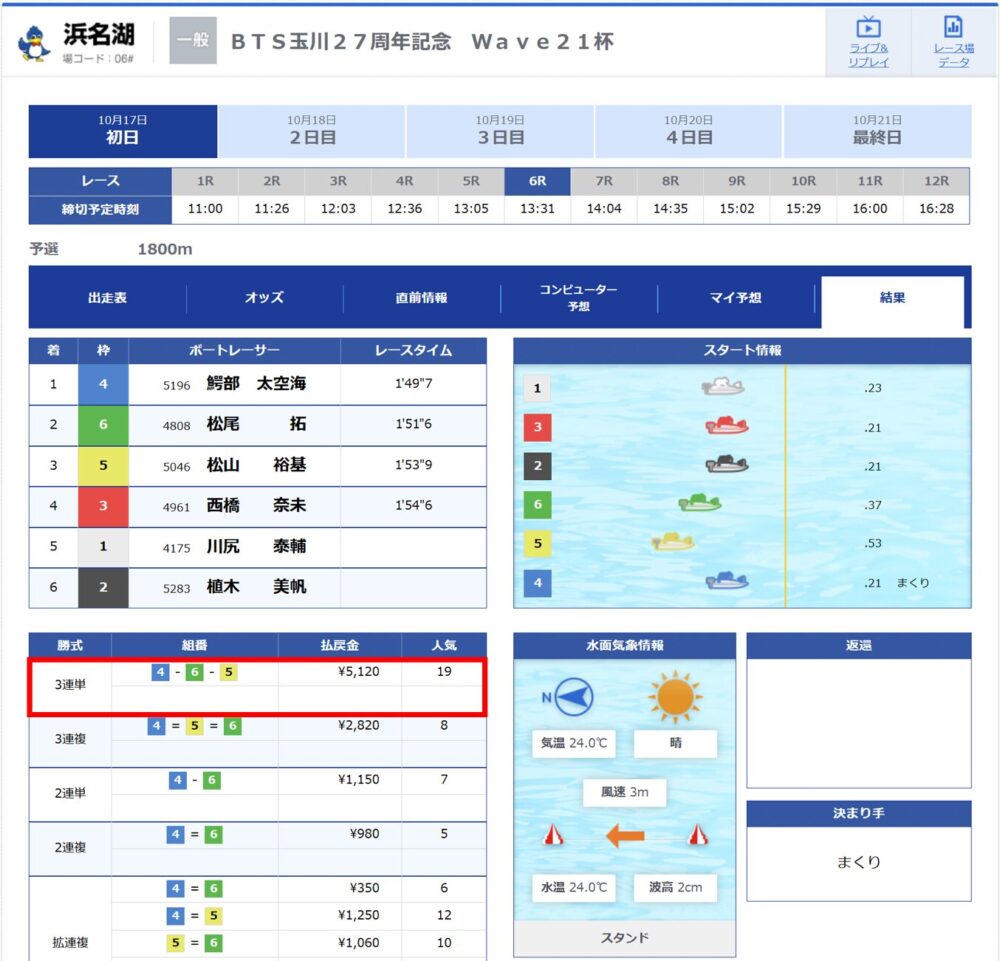
Task: Select the 最終日 date tab
Action: click(x=877, y=131)
